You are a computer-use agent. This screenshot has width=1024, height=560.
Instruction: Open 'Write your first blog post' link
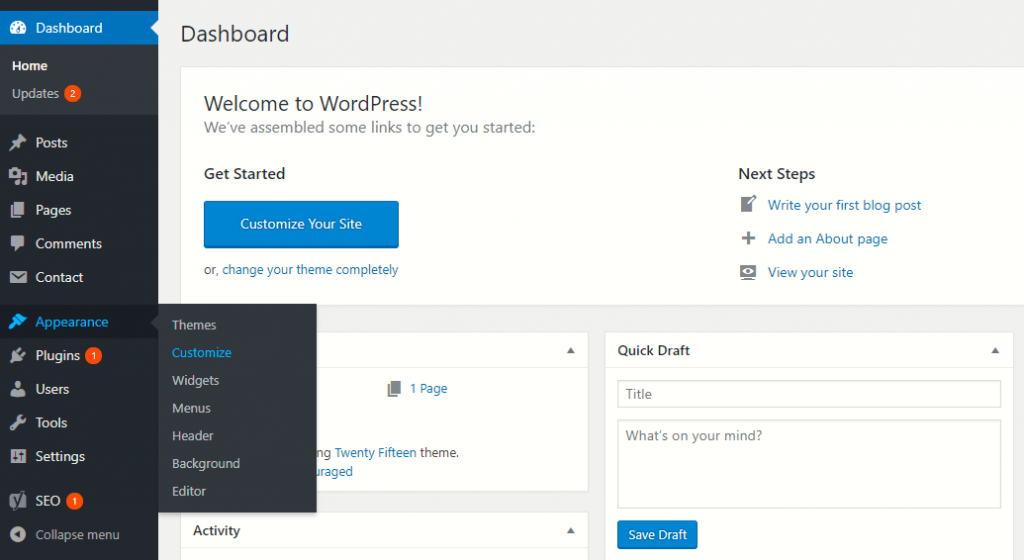(x=844, y=205)
